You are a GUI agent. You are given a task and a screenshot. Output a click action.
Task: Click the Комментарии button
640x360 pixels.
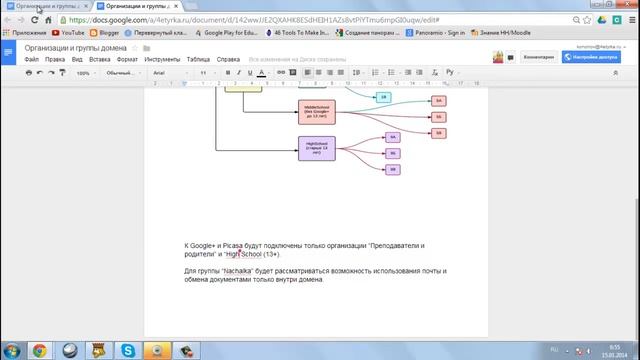pyautogui.click(x=538, y=57)
